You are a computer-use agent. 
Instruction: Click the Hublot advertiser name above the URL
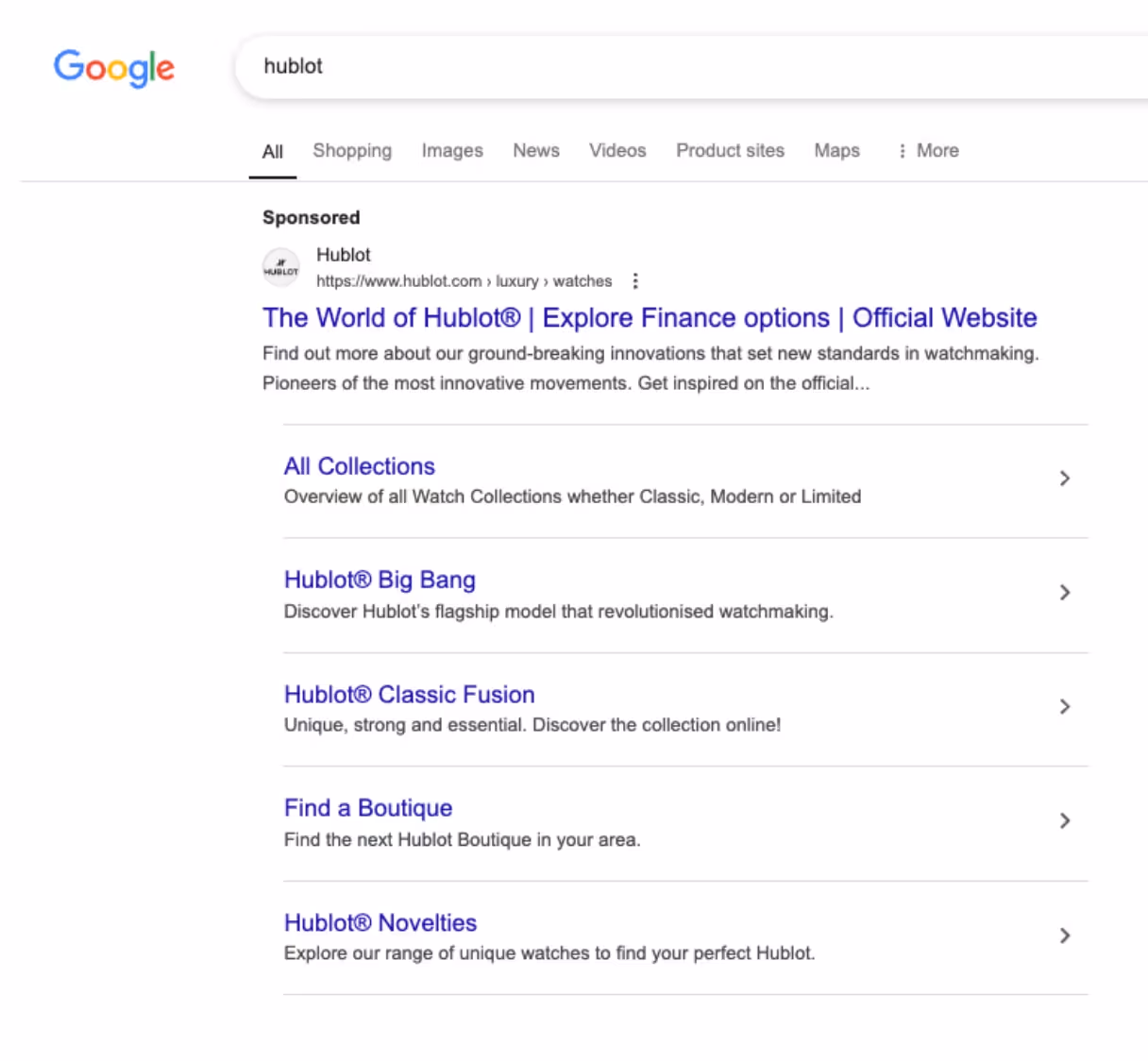pos(344,255)
